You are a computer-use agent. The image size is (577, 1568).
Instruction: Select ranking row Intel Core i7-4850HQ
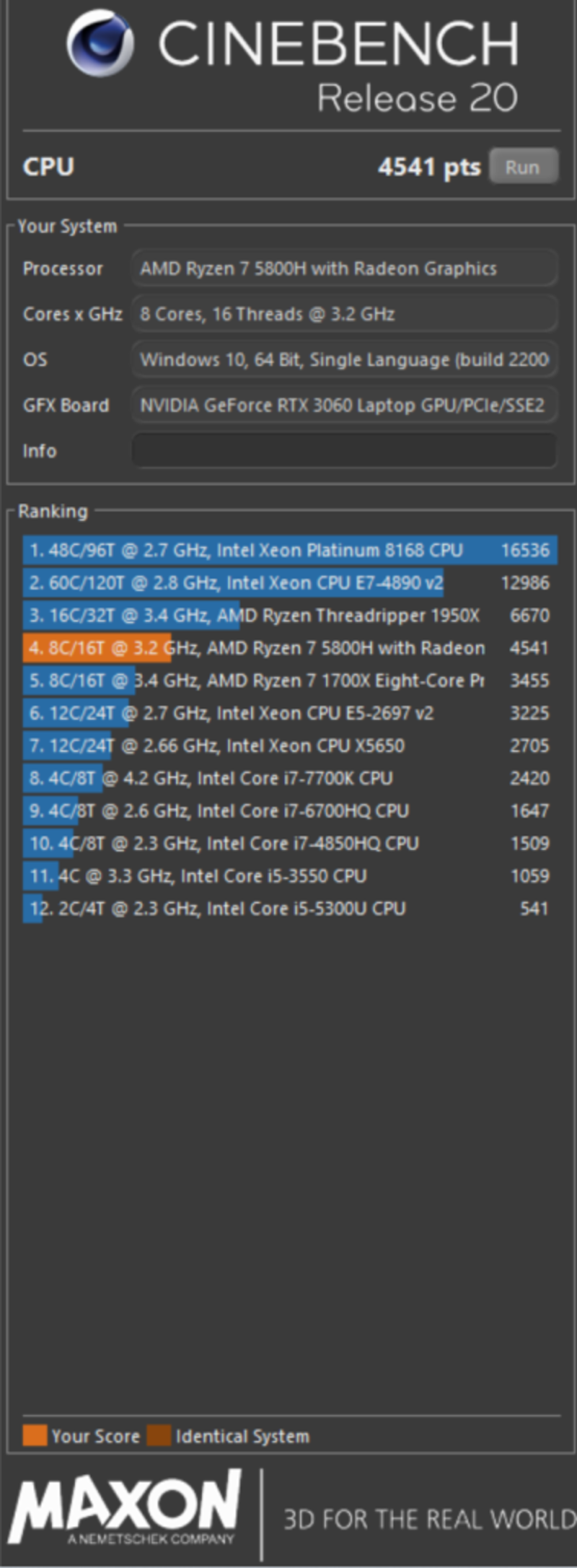(290, 843)
